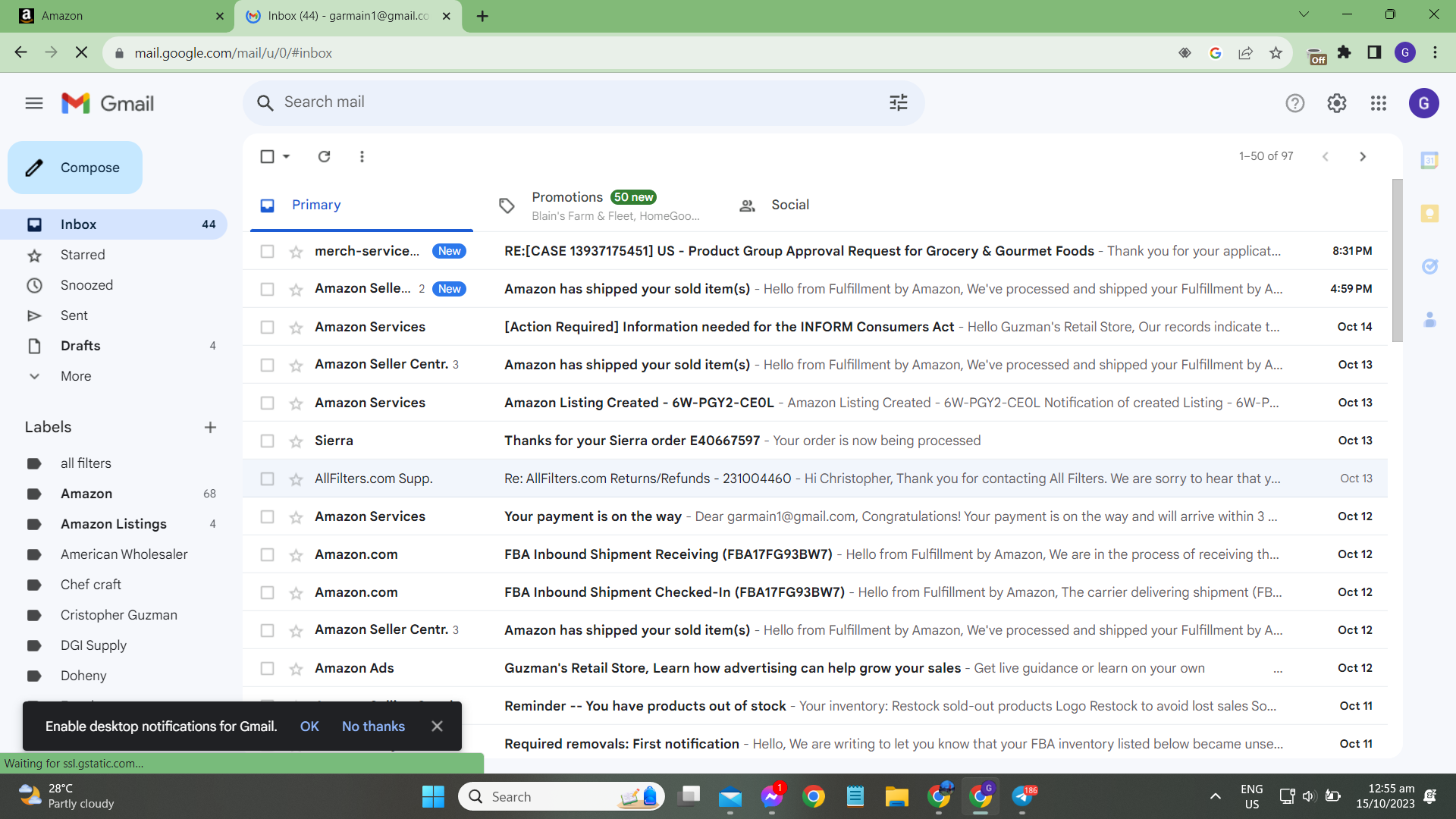Show hidden system tray icons
This screenshot has height=819, width=1456.
[1216, 796]
